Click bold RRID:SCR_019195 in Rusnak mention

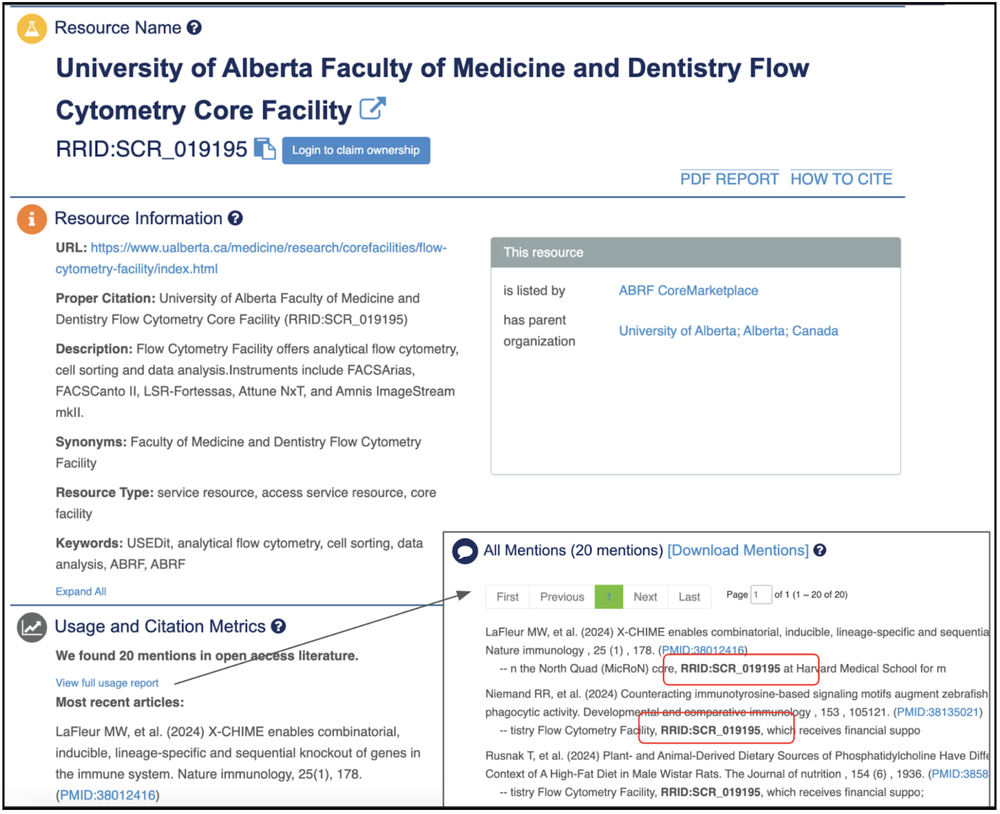[710, 793]
